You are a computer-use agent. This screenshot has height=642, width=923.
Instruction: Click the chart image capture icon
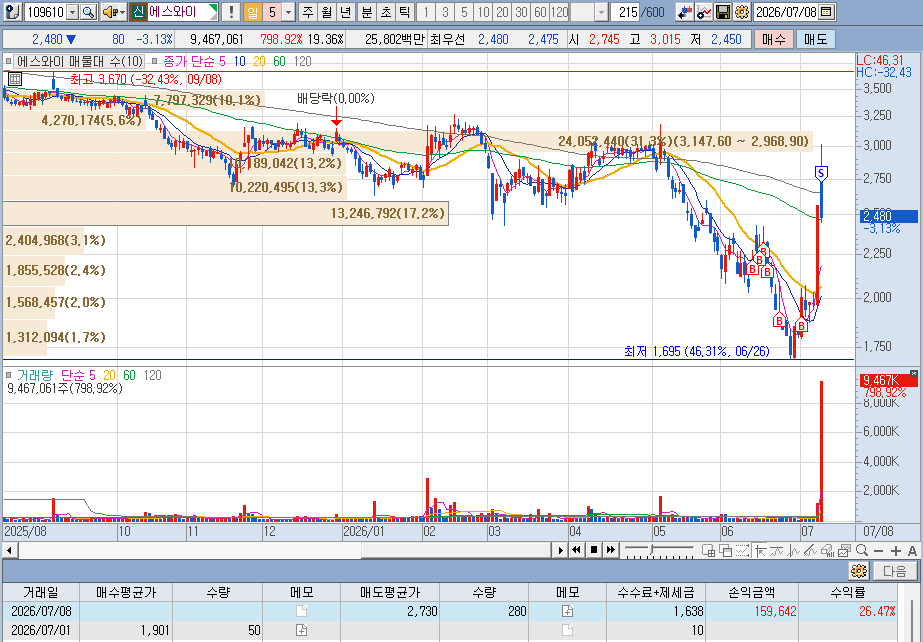click(x=845, y=551)
